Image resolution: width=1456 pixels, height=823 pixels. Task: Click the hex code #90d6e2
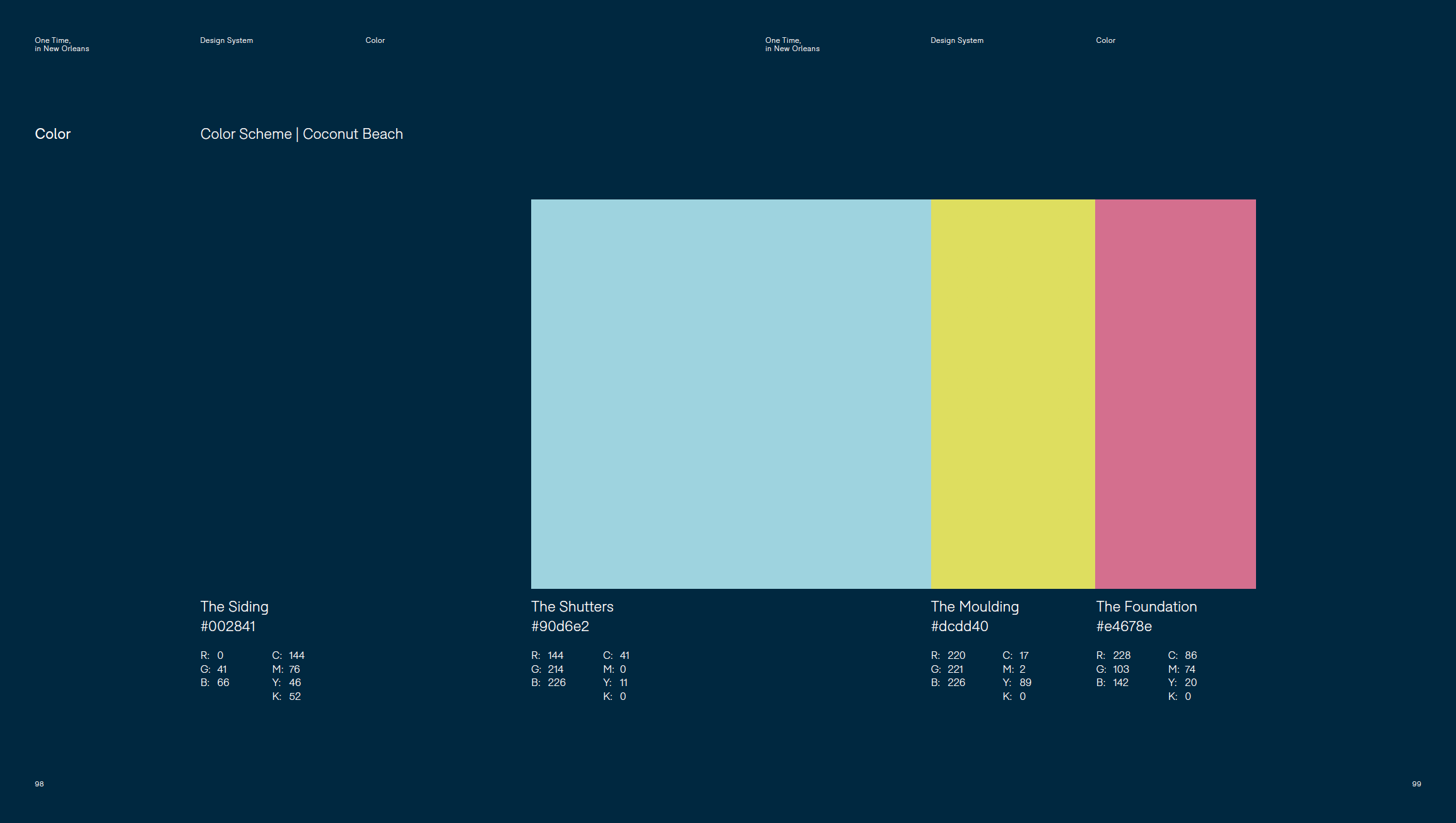[560, 626]
